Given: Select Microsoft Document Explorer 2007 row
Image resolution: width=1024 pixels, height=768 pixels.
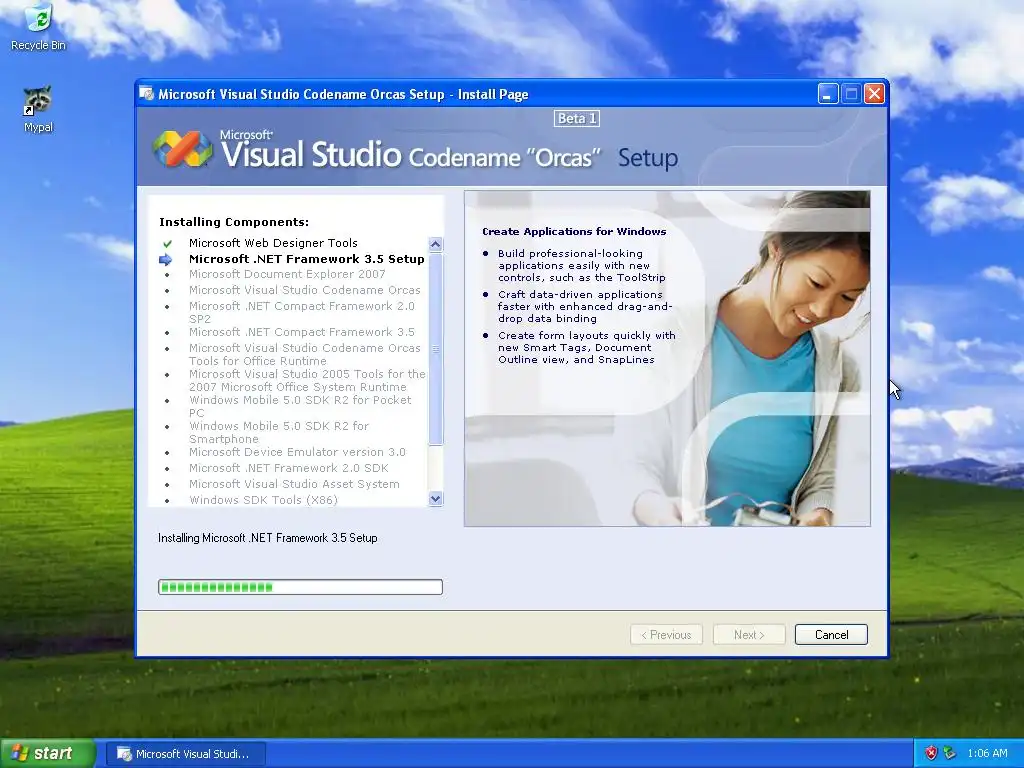Looking at the screenshot, I should [287, 274].
